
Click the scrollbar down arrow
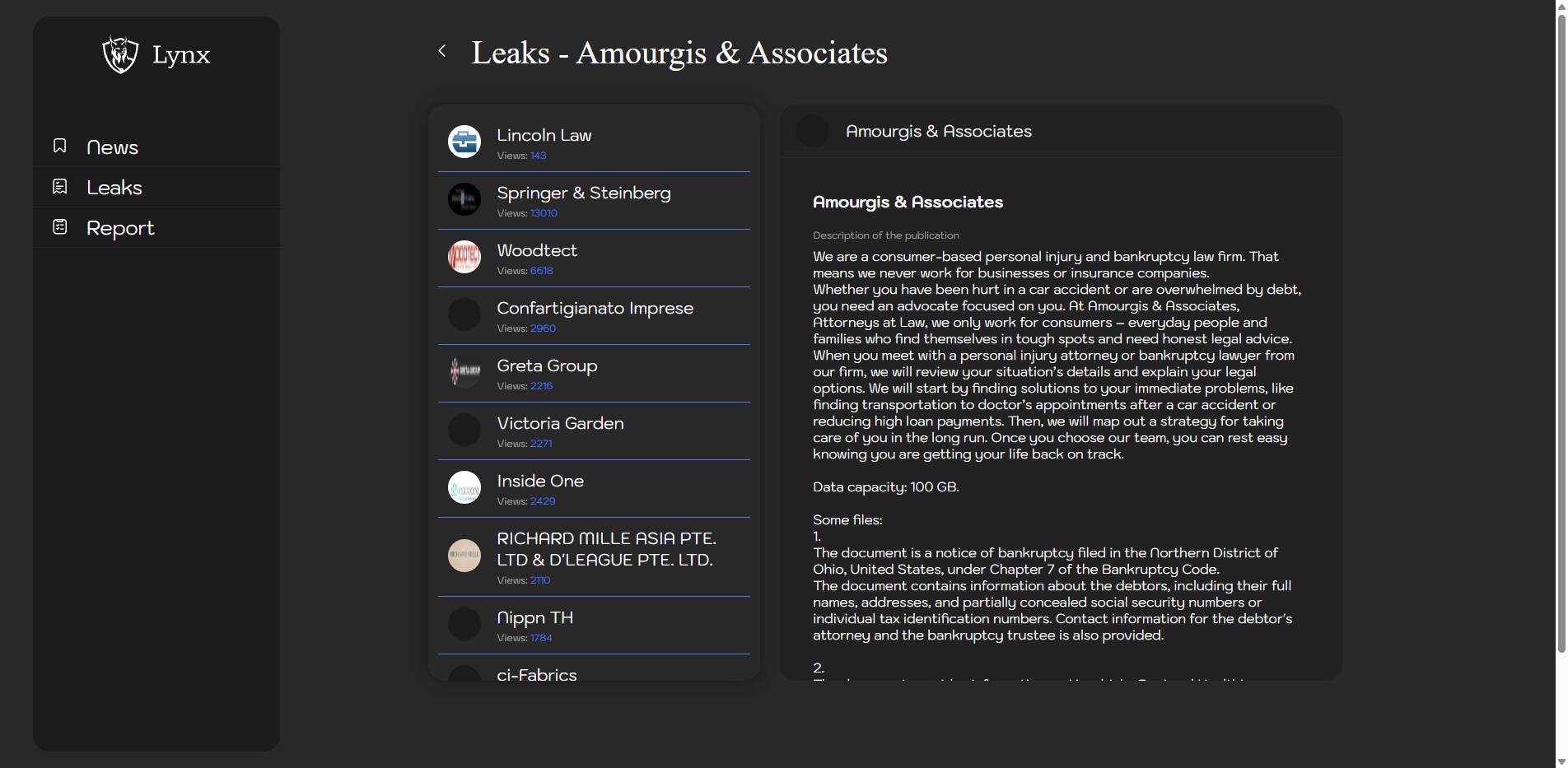pos(1561,761)
